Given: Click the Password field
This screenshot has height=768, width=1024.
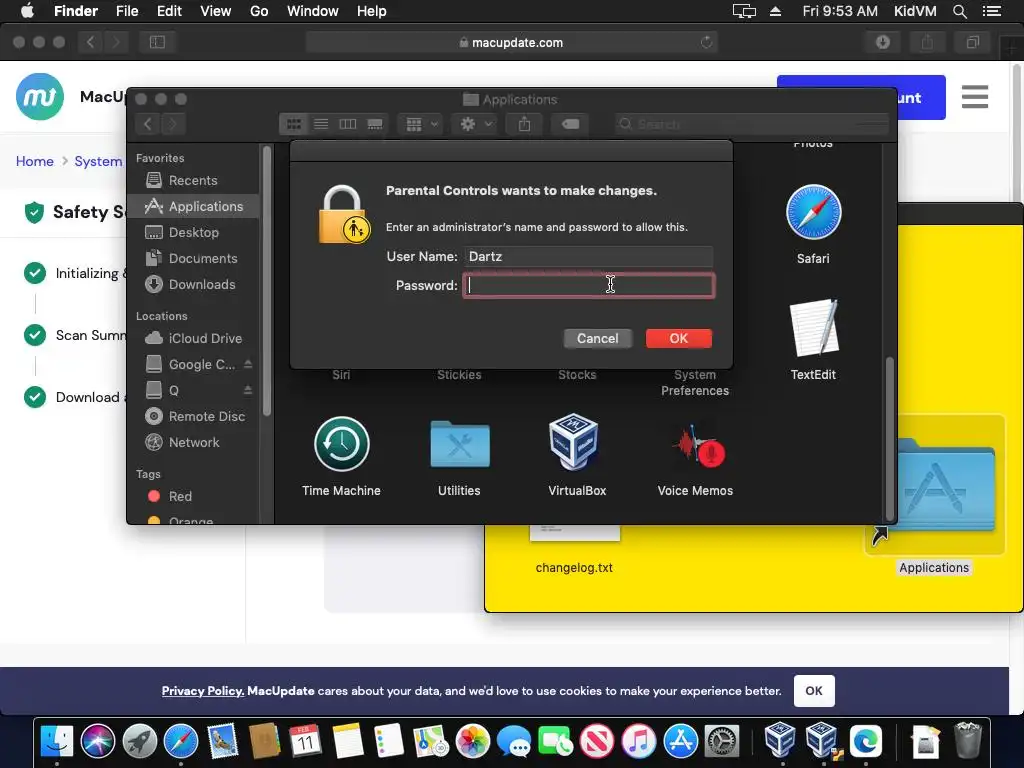Looking at the screenshot, I should pos(588,285).
